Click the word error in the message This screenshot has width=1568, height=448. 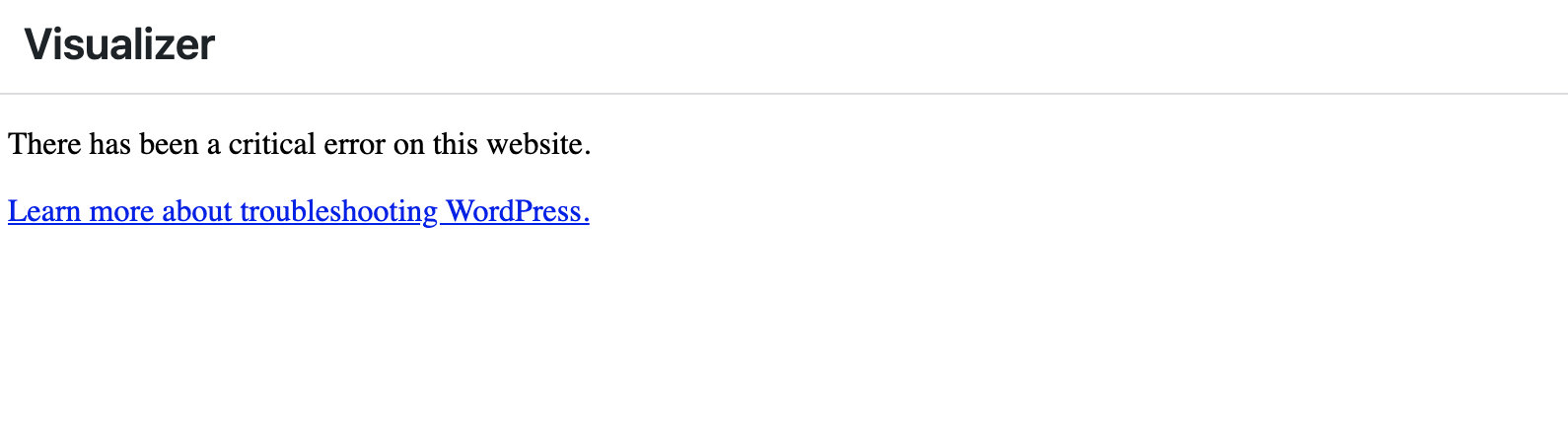[355, 144]
